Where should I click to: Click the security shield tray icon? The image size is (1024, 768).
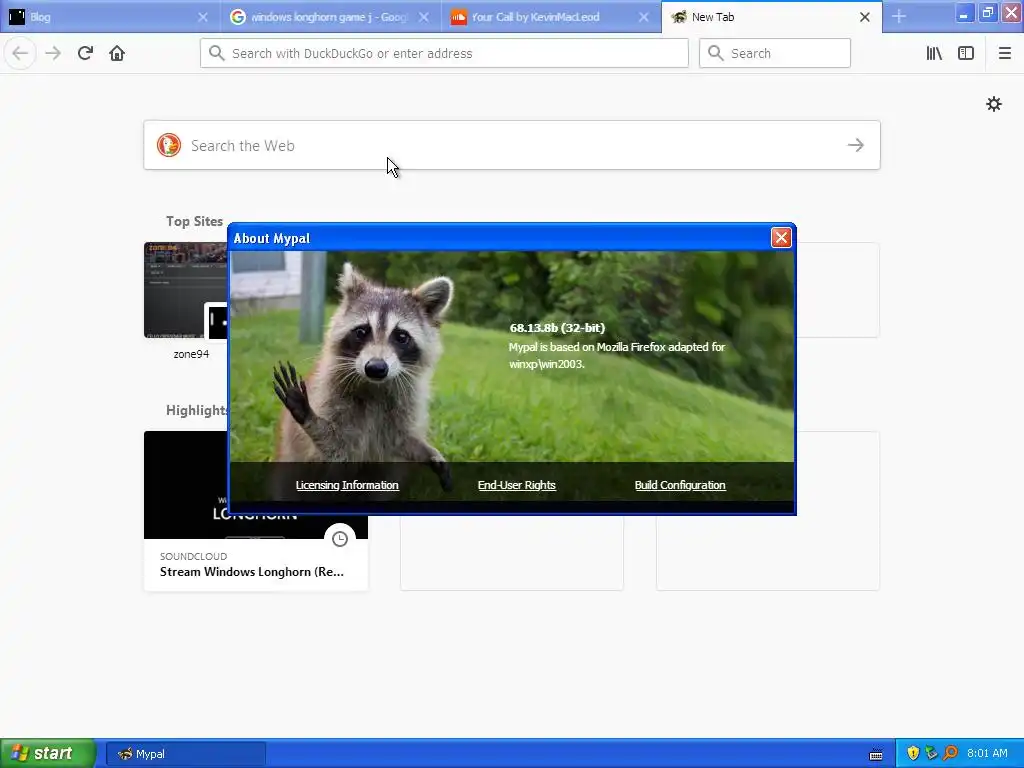coord(913,753)
